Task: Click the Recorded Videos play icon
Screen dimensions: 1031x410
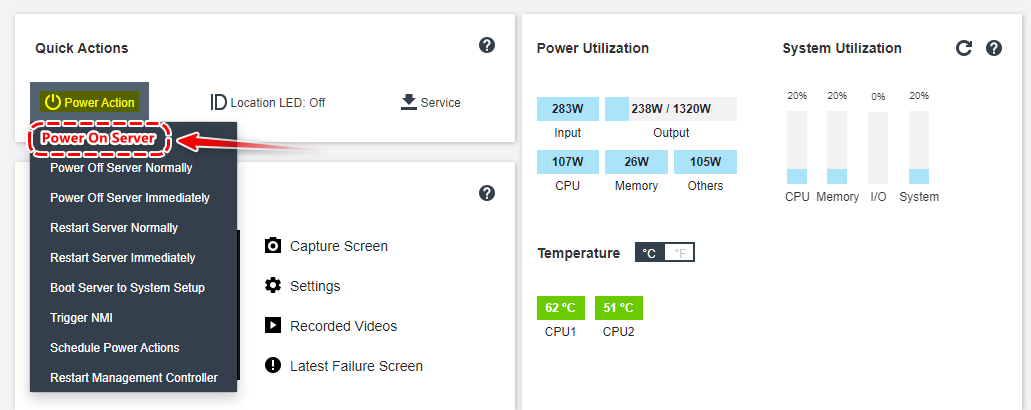Action: 273,326
